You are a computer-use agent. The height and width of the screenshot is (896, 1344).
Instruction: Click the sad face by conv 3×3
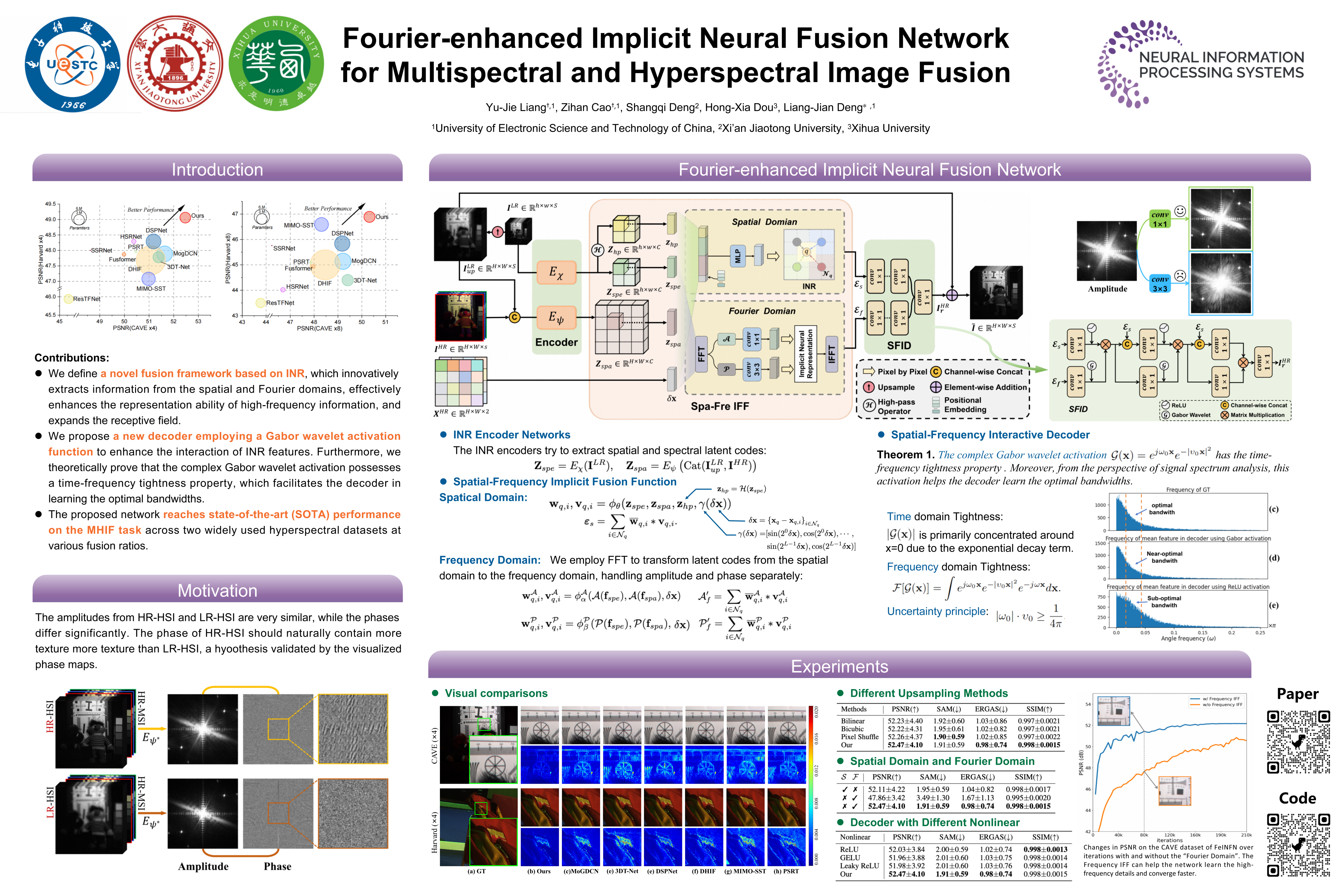click(x=1180, y=275)
